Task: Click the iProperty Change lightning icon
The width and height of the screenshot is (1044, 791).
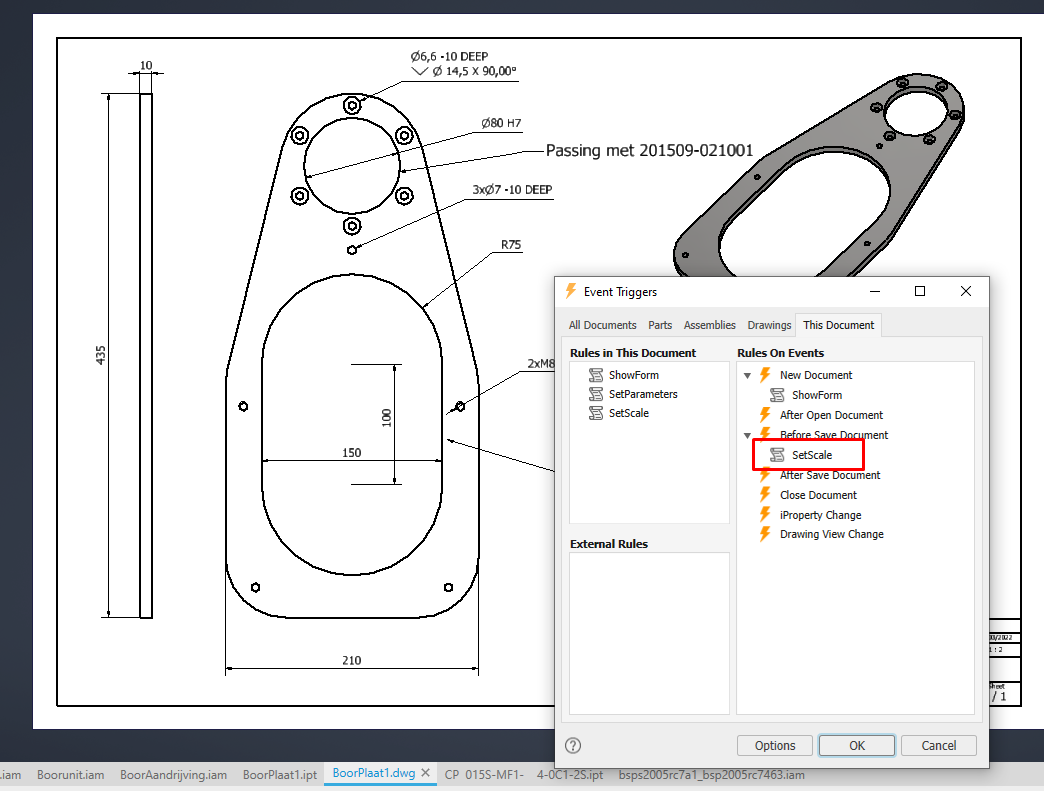Action: point(766,515)
